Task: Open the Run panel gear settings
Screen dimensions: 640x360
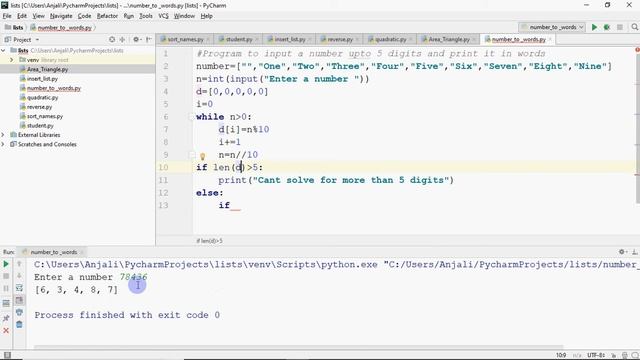Action: 622,252
